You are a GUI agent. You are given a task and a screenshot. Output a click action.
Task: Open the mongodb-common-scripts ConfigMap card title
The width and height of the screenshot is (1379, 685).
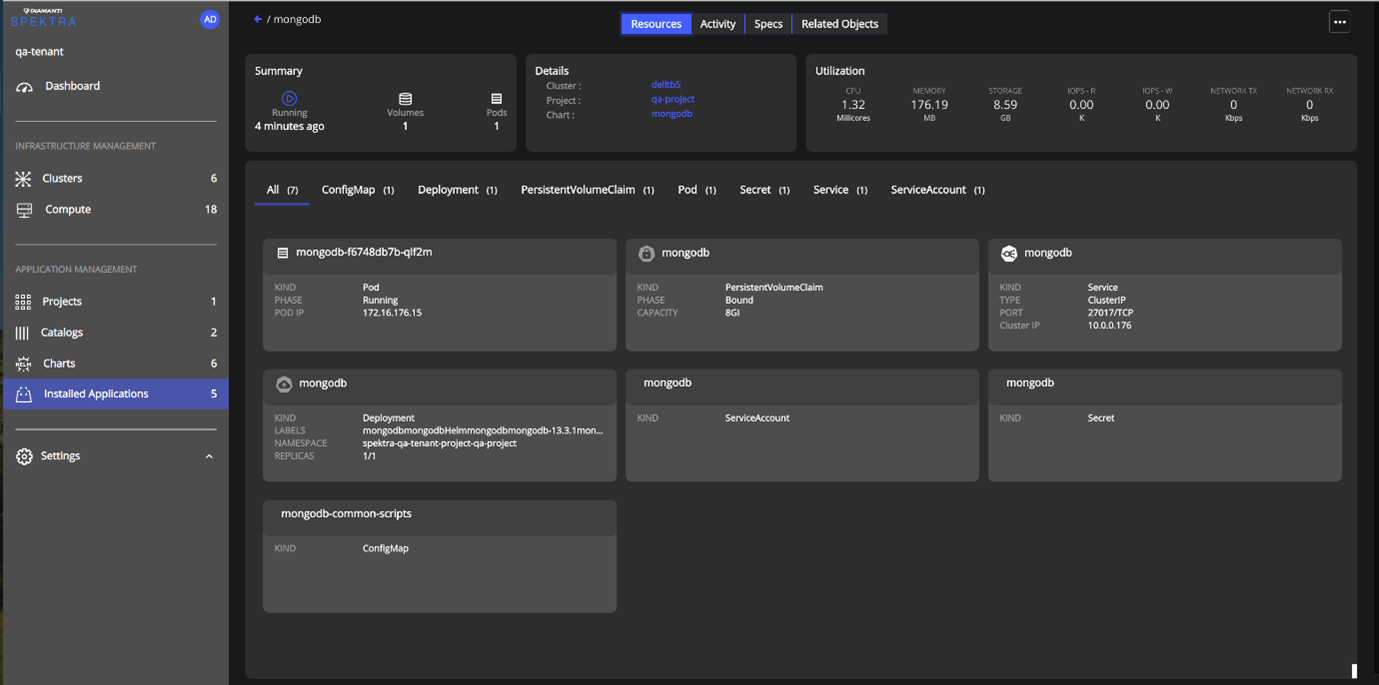(346, 514)
